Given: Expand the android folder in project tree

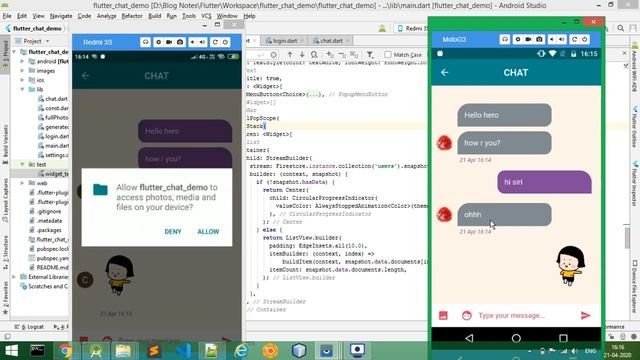Looking at the screenshot, I should [x=22, y=61].
